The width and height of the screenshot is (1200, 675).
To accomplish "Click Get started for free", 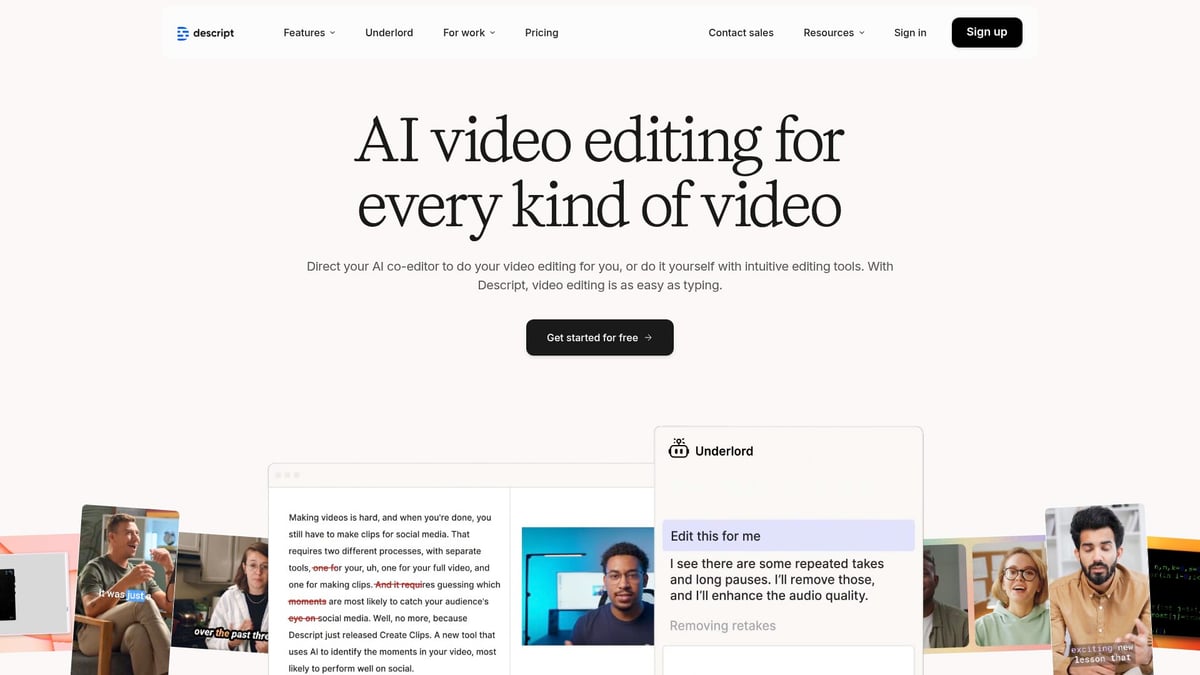I will tap(599, 337).
